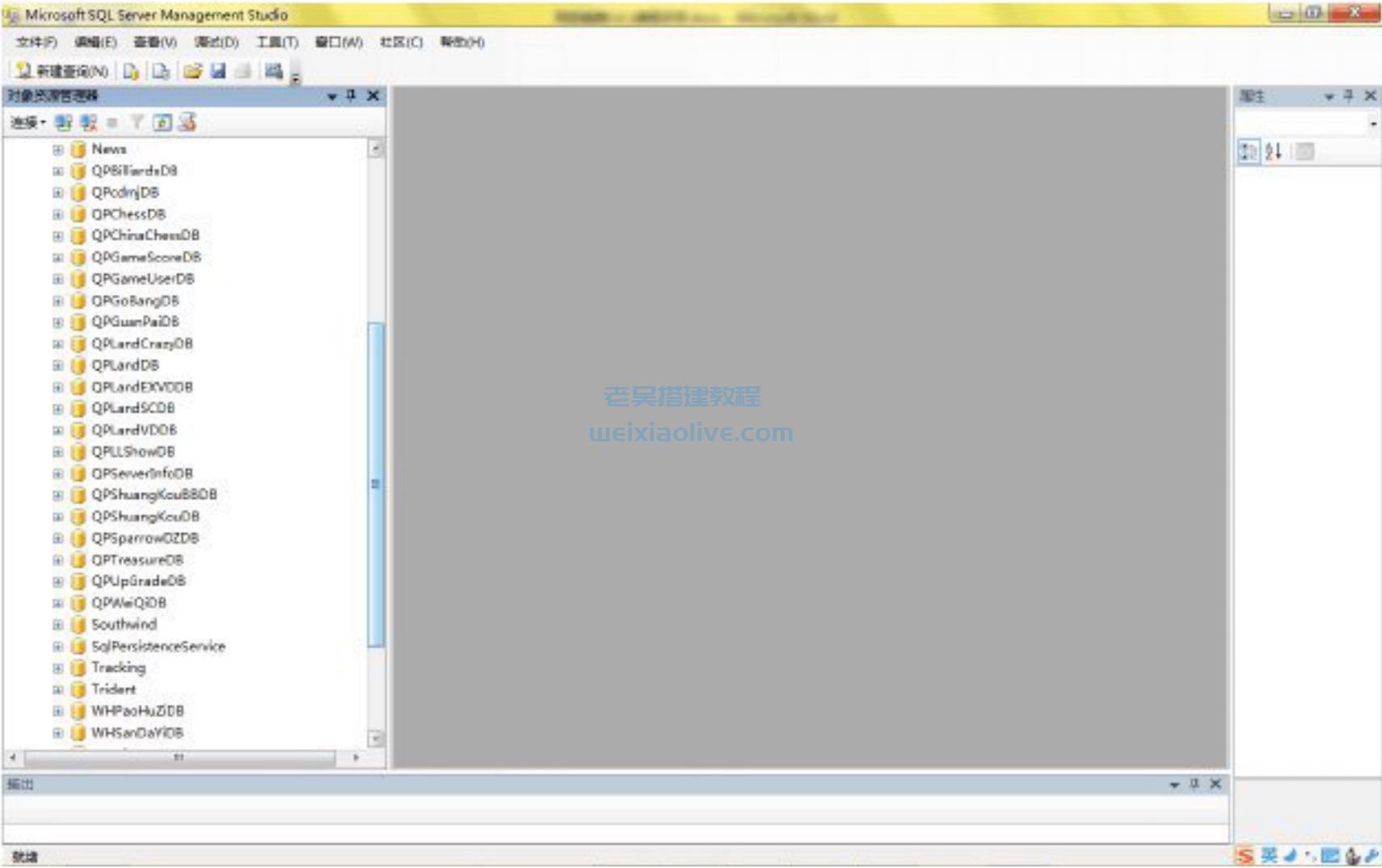1382x868 pixels.
Task: Click the Categorized view icon in Properties
Action: pos(1248,151)
